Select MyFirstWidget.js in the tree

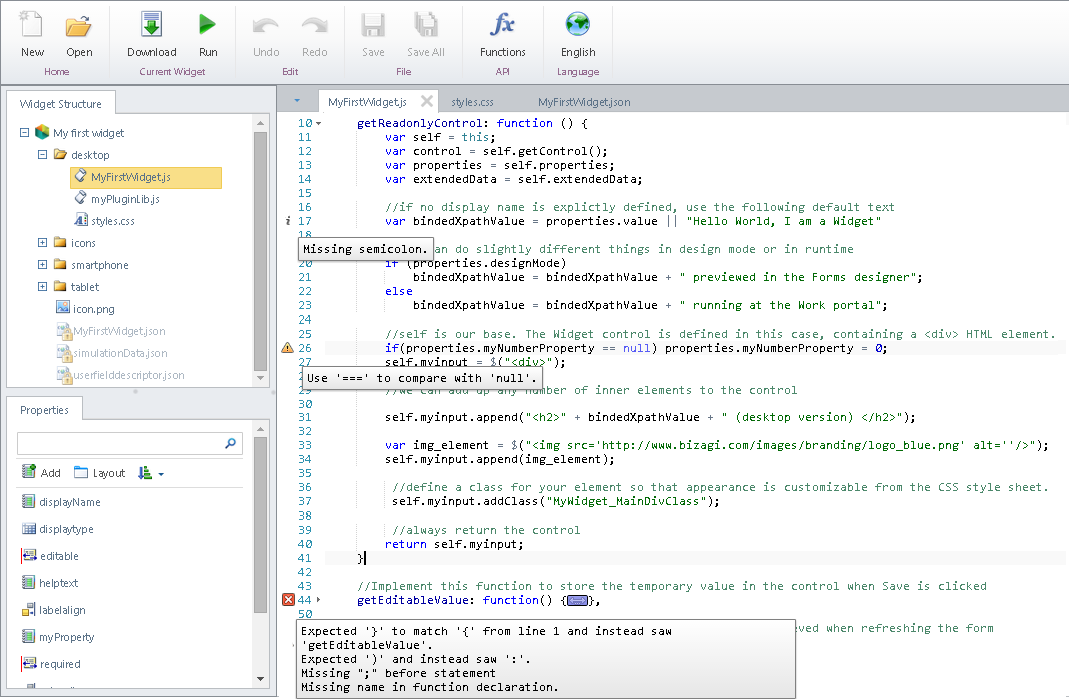click(x=146, y=177)
